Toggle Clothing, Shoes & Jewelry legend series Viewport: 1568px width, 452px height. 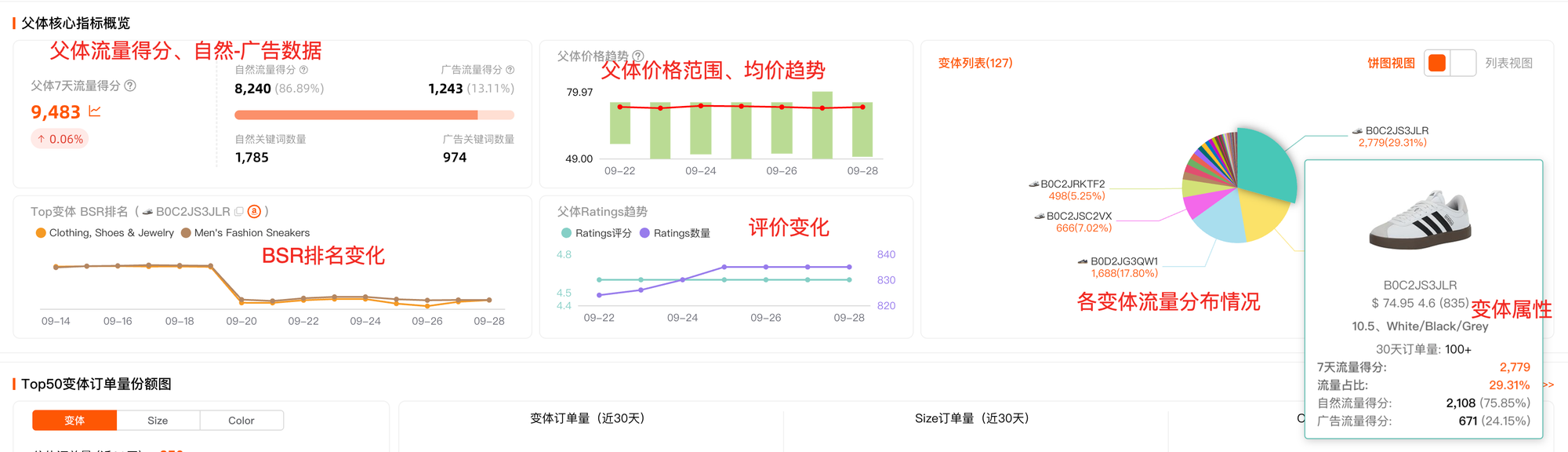(x=41, y=233)
